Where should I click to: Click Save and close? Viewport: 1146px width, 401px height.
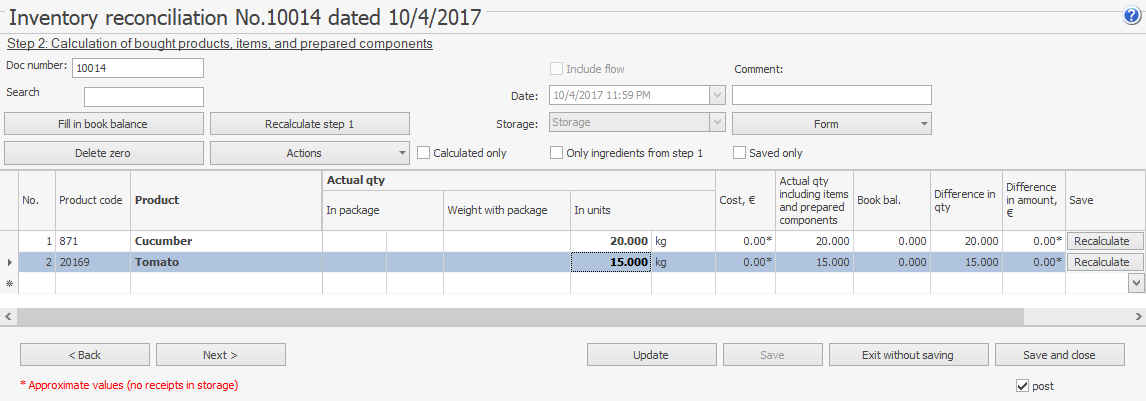1059,355
